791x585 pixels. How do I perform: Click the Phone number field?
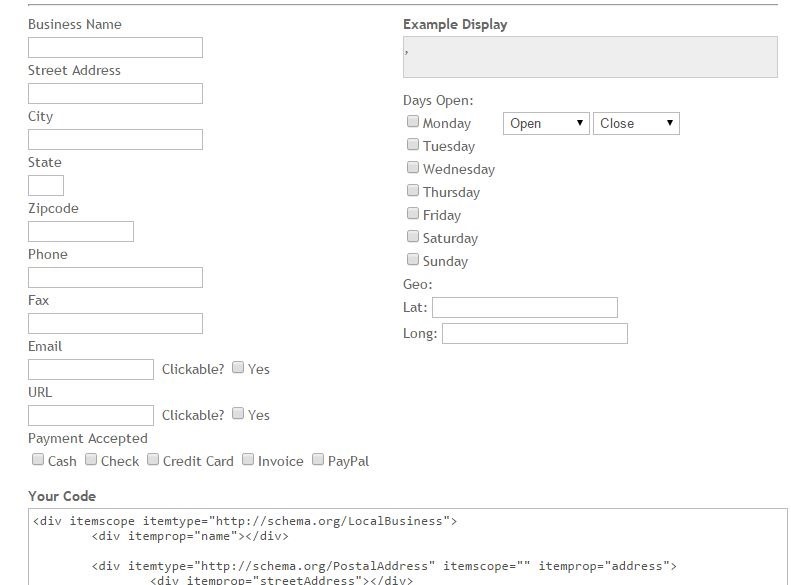point(115,278)
